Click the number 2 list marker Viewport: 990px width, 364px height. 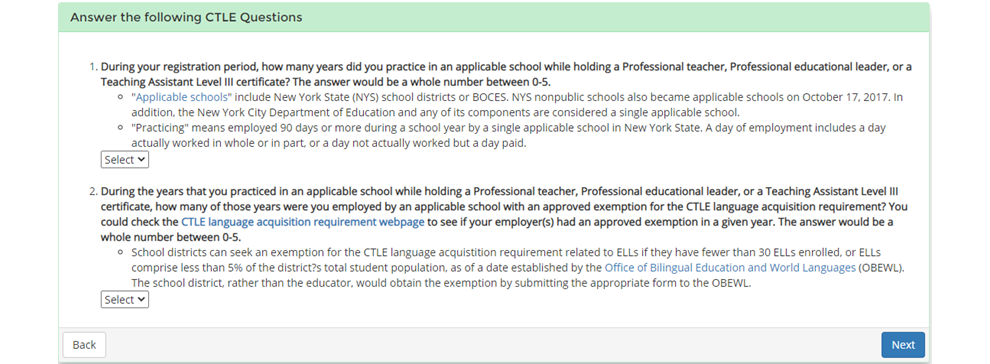[93, 191]
